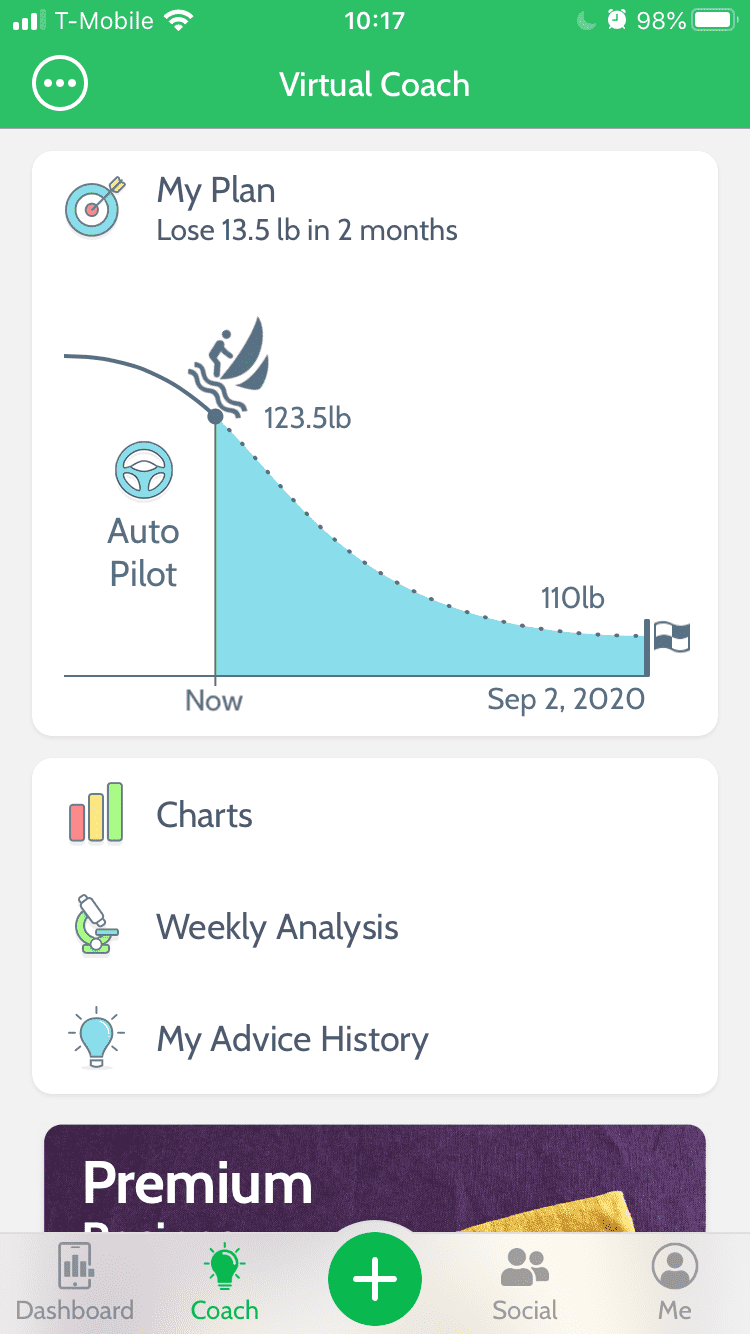
Task: Switch to the Dashboard tab
Action: point(75,1282)
